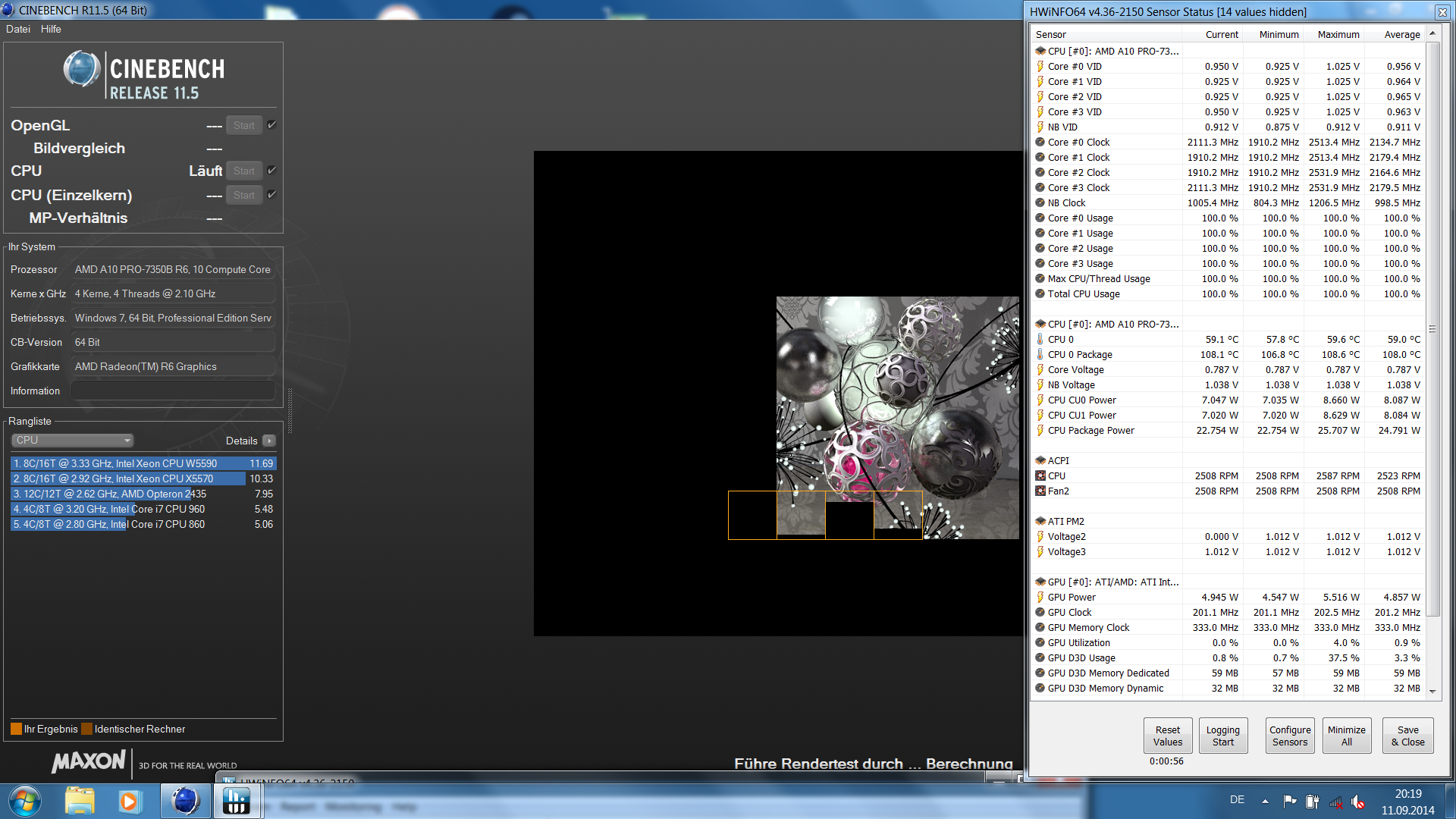Screen dimensions: 1456x819
Task: Switch to Cinebench taskbar icon
Action: (185, 801)
